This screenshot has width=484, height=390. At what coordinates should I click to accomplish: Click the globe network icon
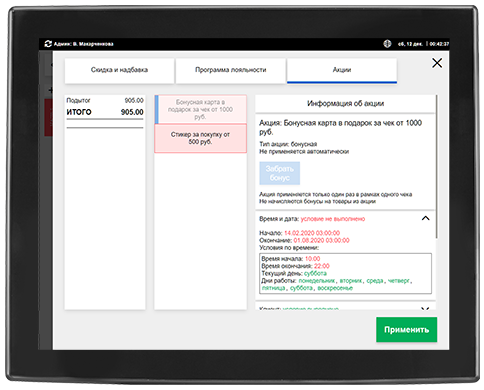coord(387,44)
